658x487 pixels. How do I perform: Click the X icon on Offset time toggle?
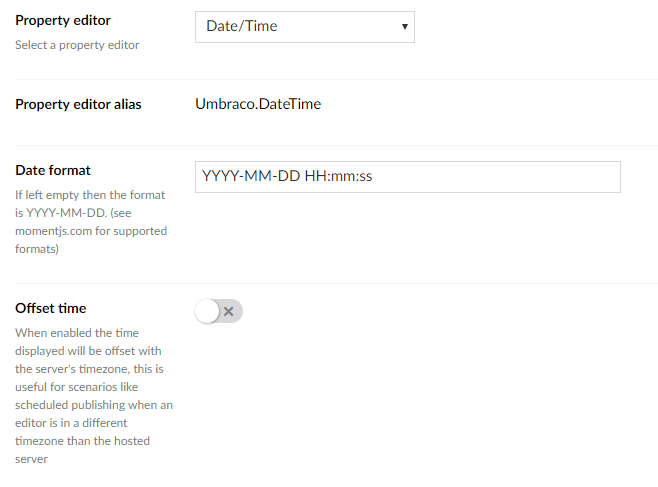(229, 311)
